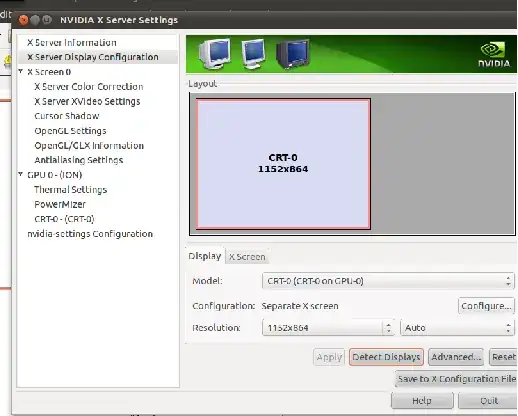Click the Reset button
Viewport: 518px width, 416px height.
[x=503, y=357]
